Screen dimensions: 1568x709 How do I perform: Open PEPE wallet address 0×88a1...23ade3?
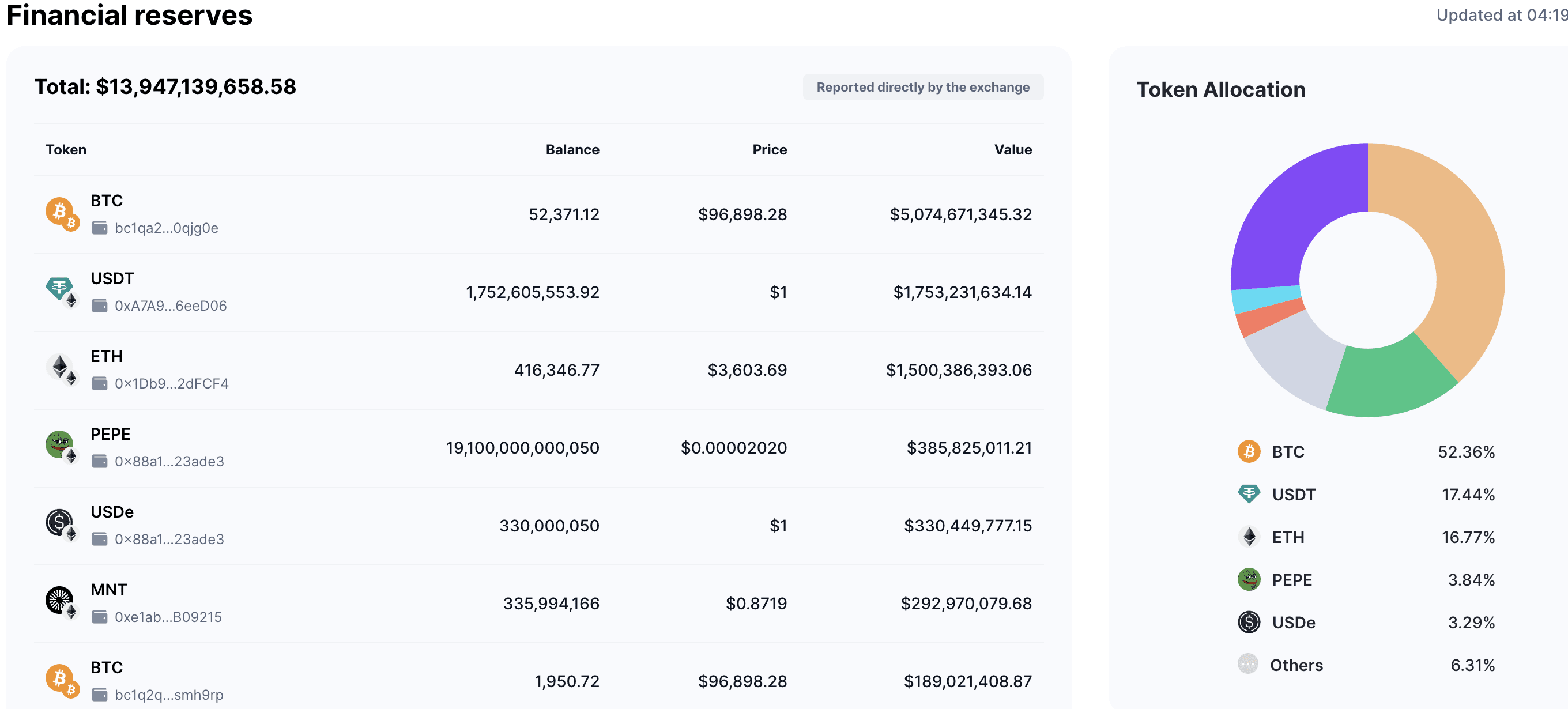[169, 461]
